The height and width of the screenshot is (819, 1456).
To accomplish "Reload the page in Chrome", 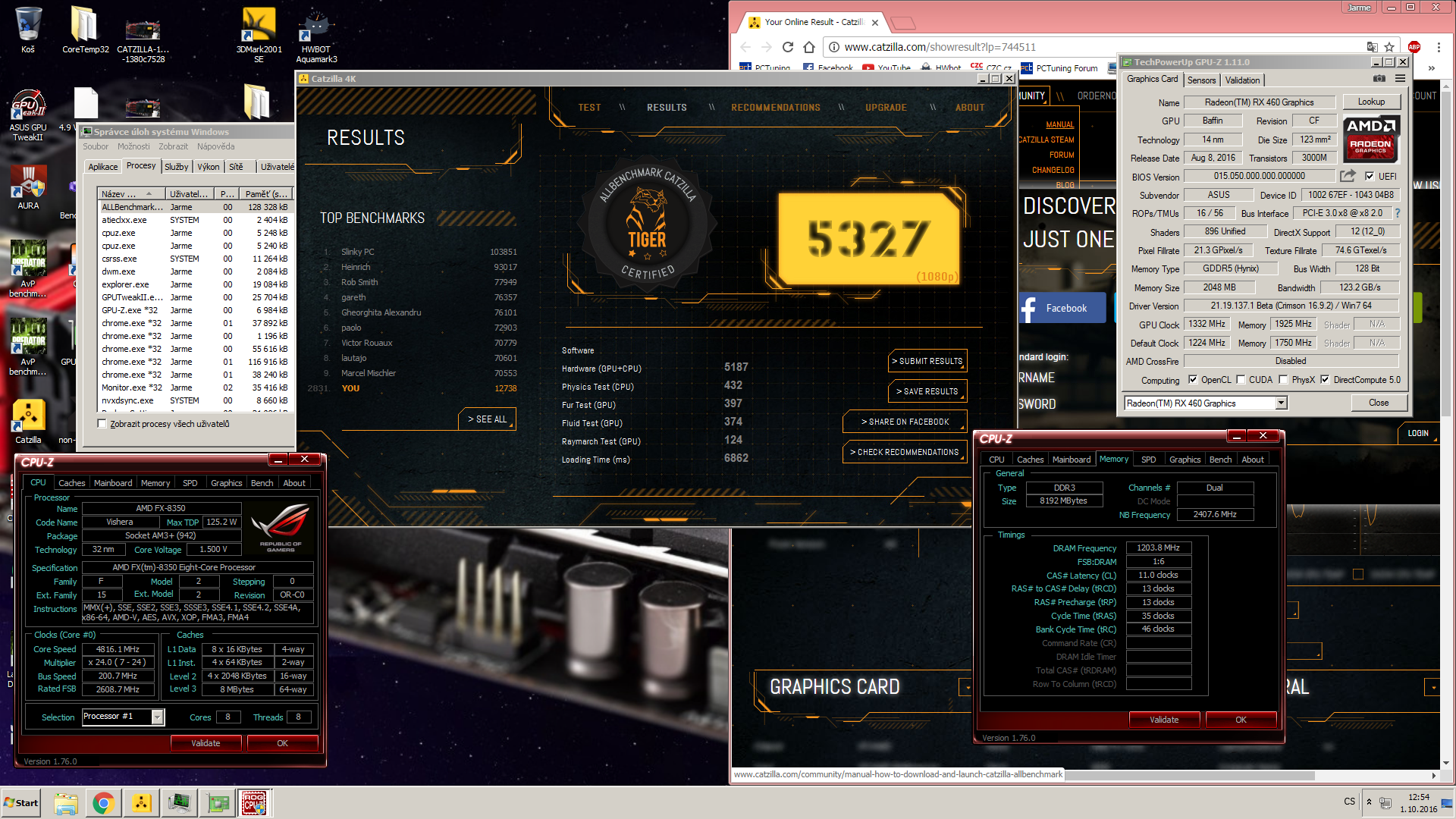I will 788,47.
